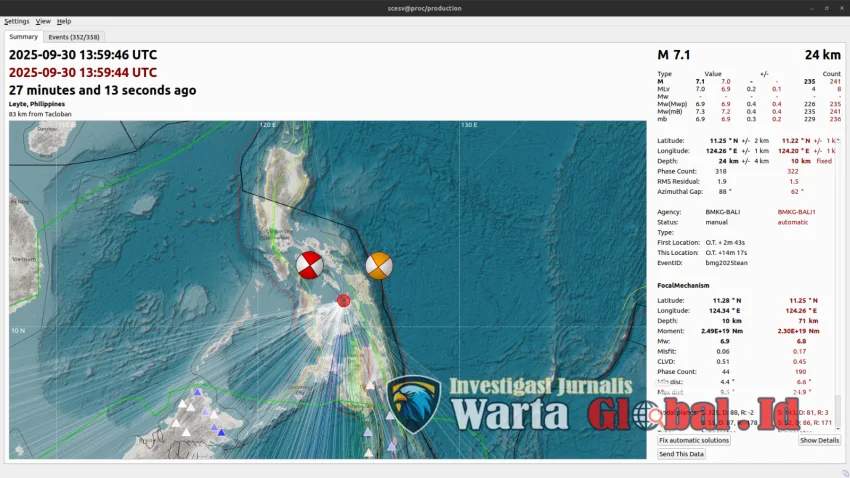Switch to the Summary tab
850x478 pixels.
point(23,37)
